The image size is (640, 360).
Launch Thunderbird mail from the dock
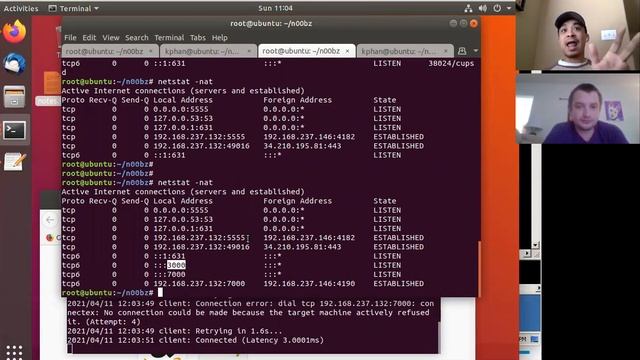(x=15, y=64)
